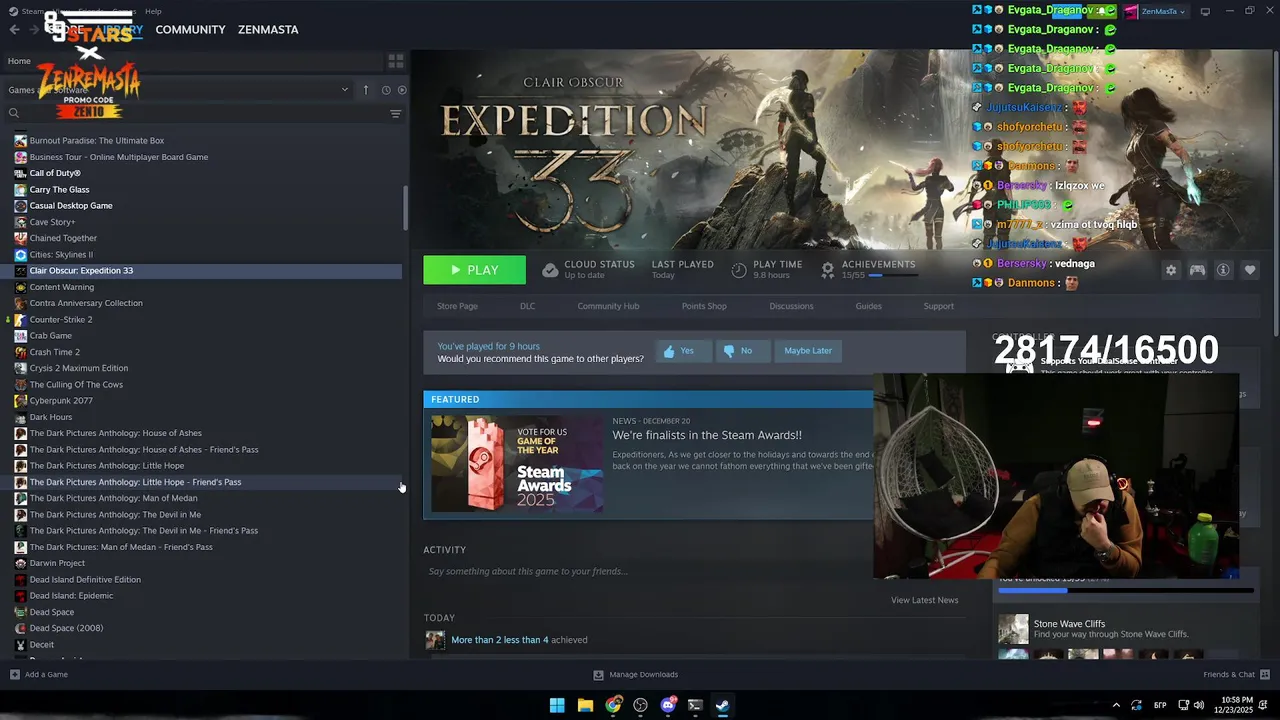The width and height of the screenshot is (1280, 720).
Task: Open the collections grid view icon
Action: (x=395, y=61)
